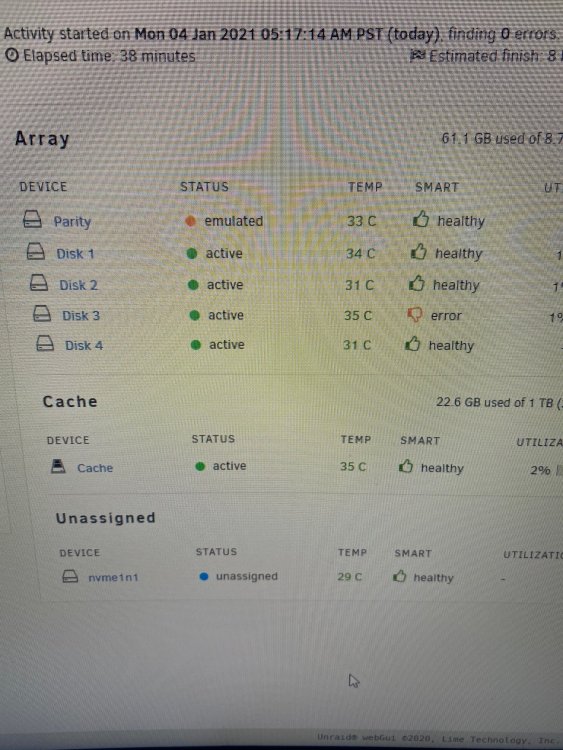
Task: Click the Disk 3 drive icon
Action: pyautogui.click(x=42, y=314)
